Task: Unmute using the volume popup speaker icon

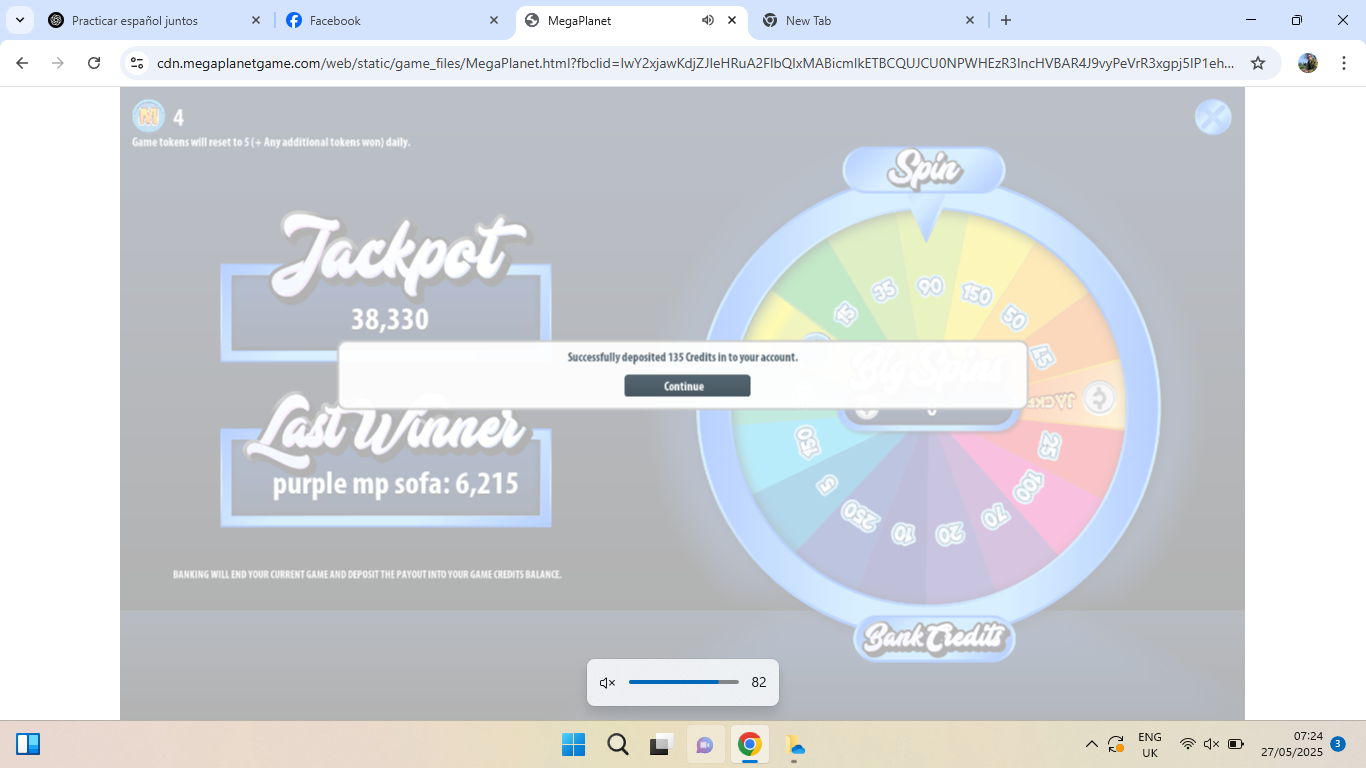Action: 607,683
